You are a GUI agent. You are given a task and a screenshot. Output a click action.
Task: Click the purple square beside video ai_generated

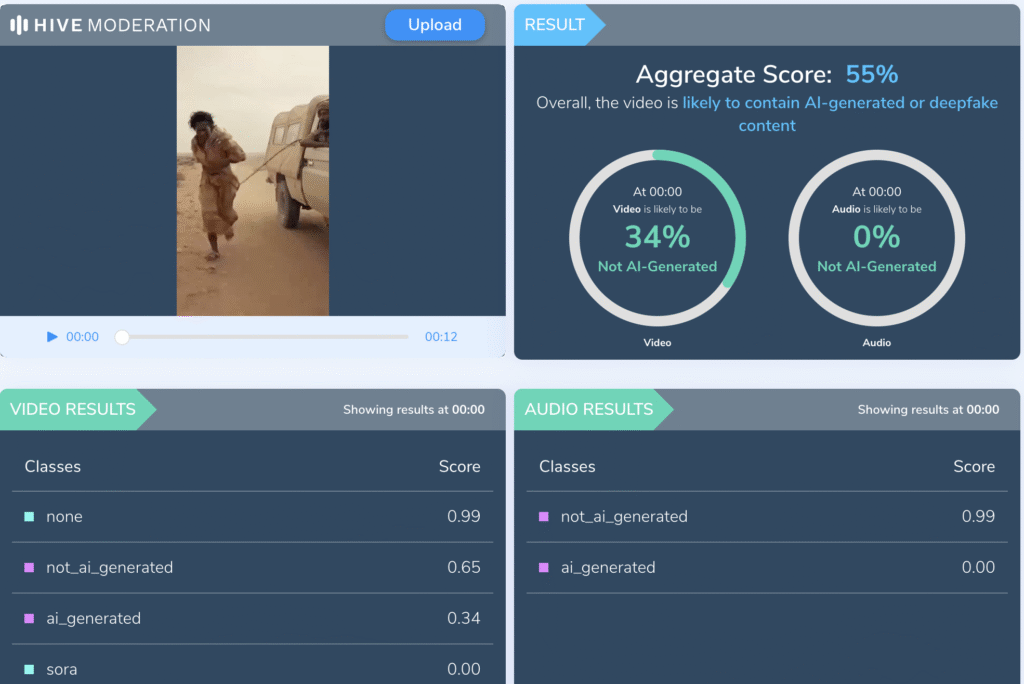point(29,619)
